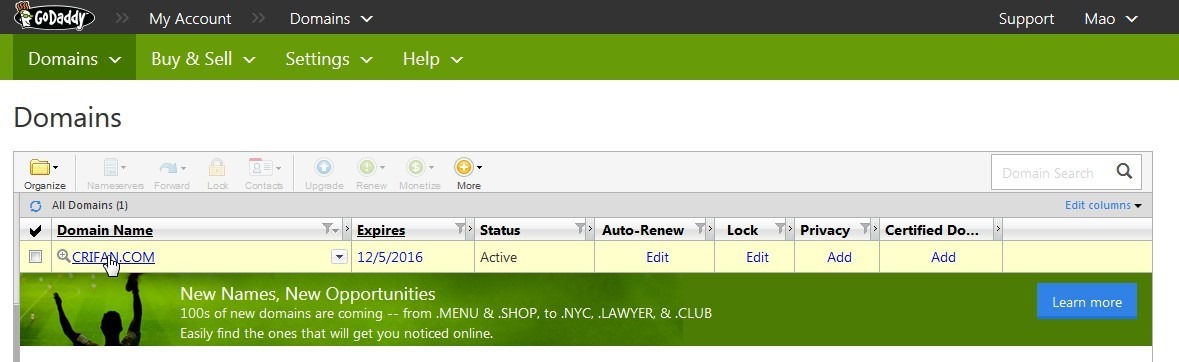Open the Support link
This screenshot has height=362, width=1179.
[1026, 19]
